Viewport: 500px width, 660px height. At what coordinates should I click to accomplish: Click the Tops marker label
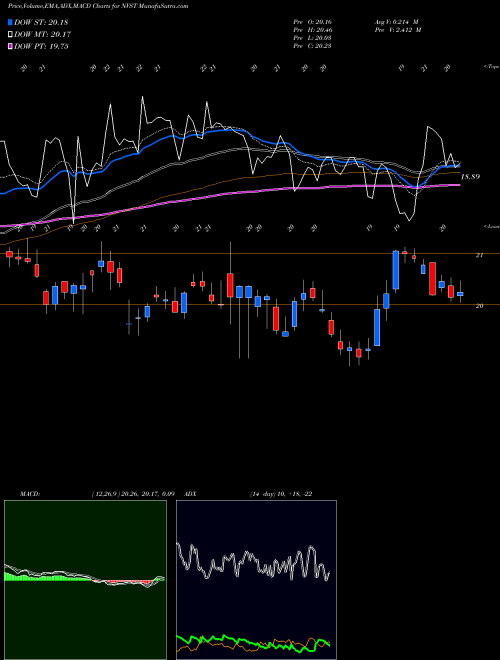pyautogui.click(x=491, y=67)
